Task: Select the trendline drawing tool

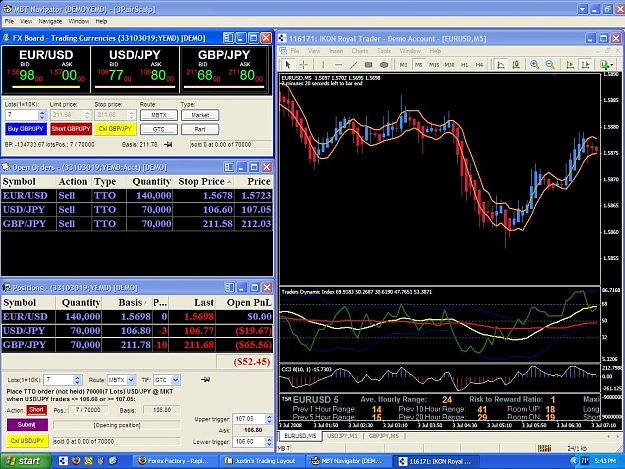Action: (354, 65)
